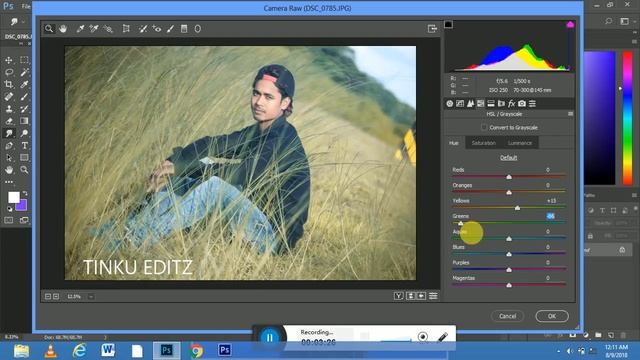Switch to the Saturation tab
This screenshot has height=360, width=640.
point(484,143)
